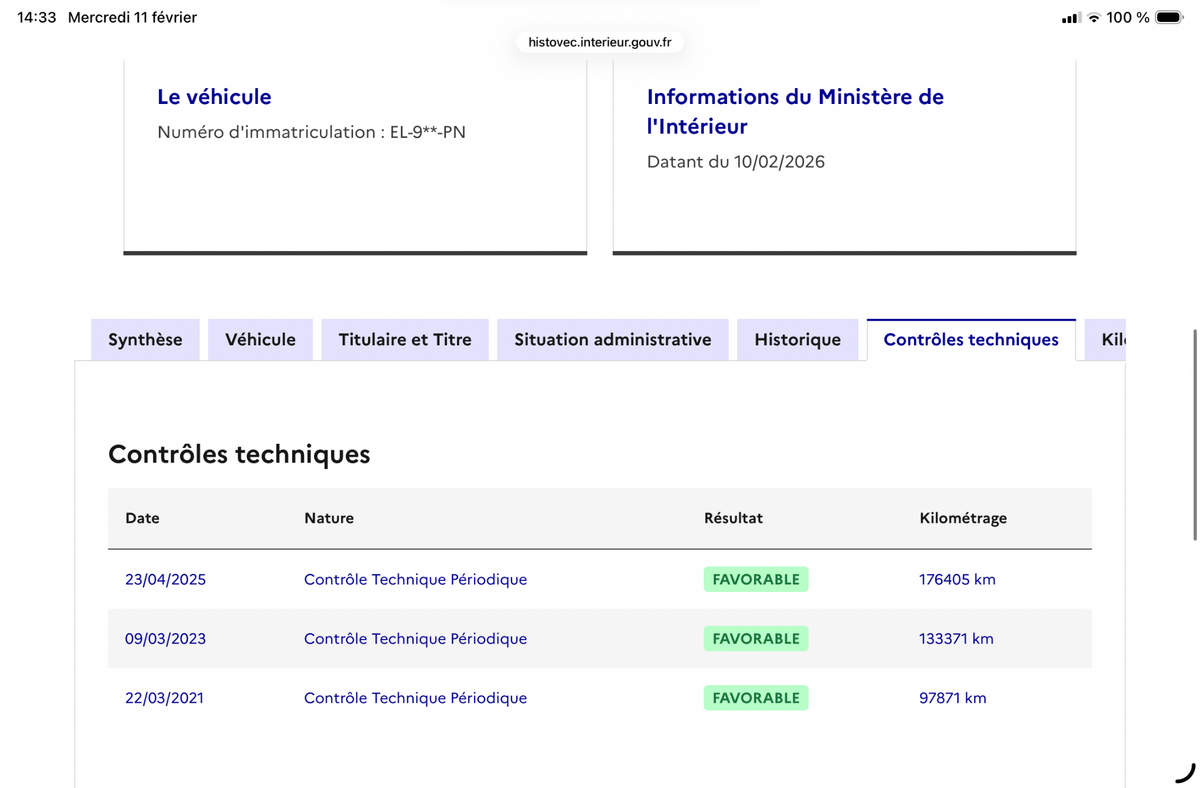
Task: Click the 23/04/2025 inspection date
Action: (x=165, y=579)
